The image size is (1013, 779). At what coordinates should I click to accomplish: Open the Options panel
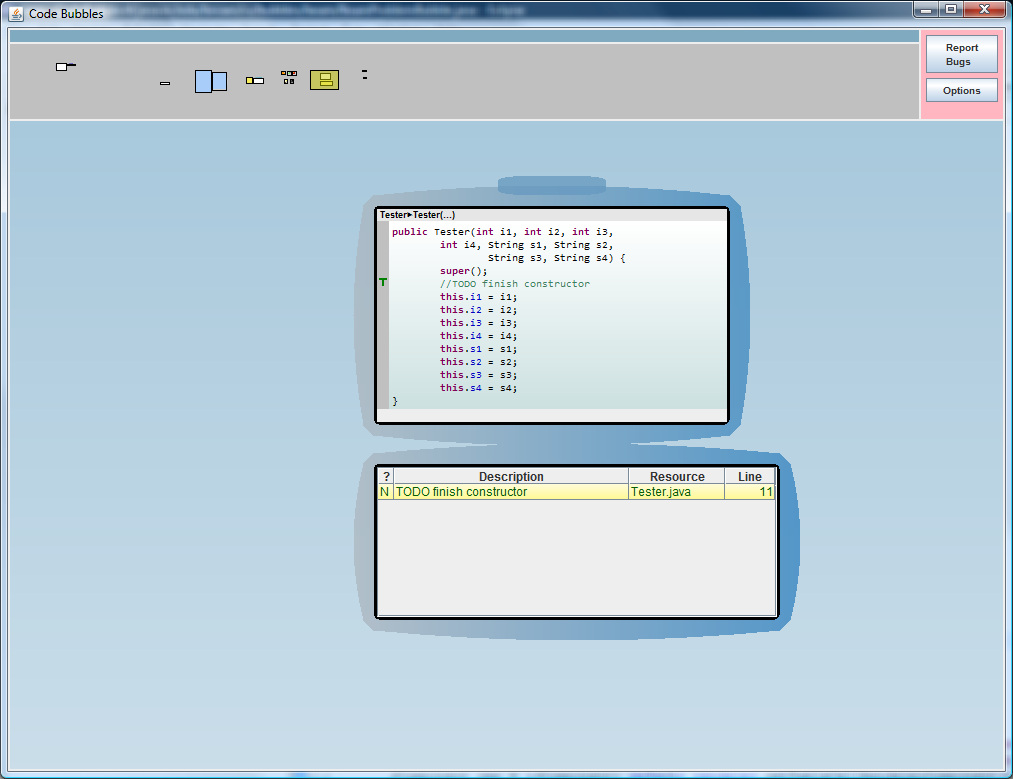961,91
